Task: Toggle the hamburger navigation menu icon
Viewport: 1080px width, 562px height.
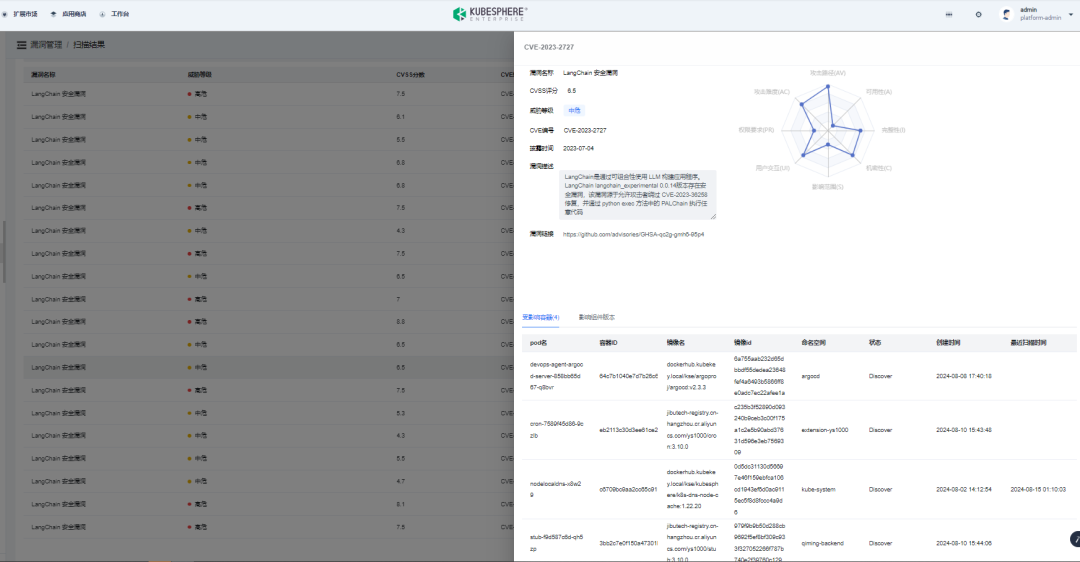Action: [21, 45]
